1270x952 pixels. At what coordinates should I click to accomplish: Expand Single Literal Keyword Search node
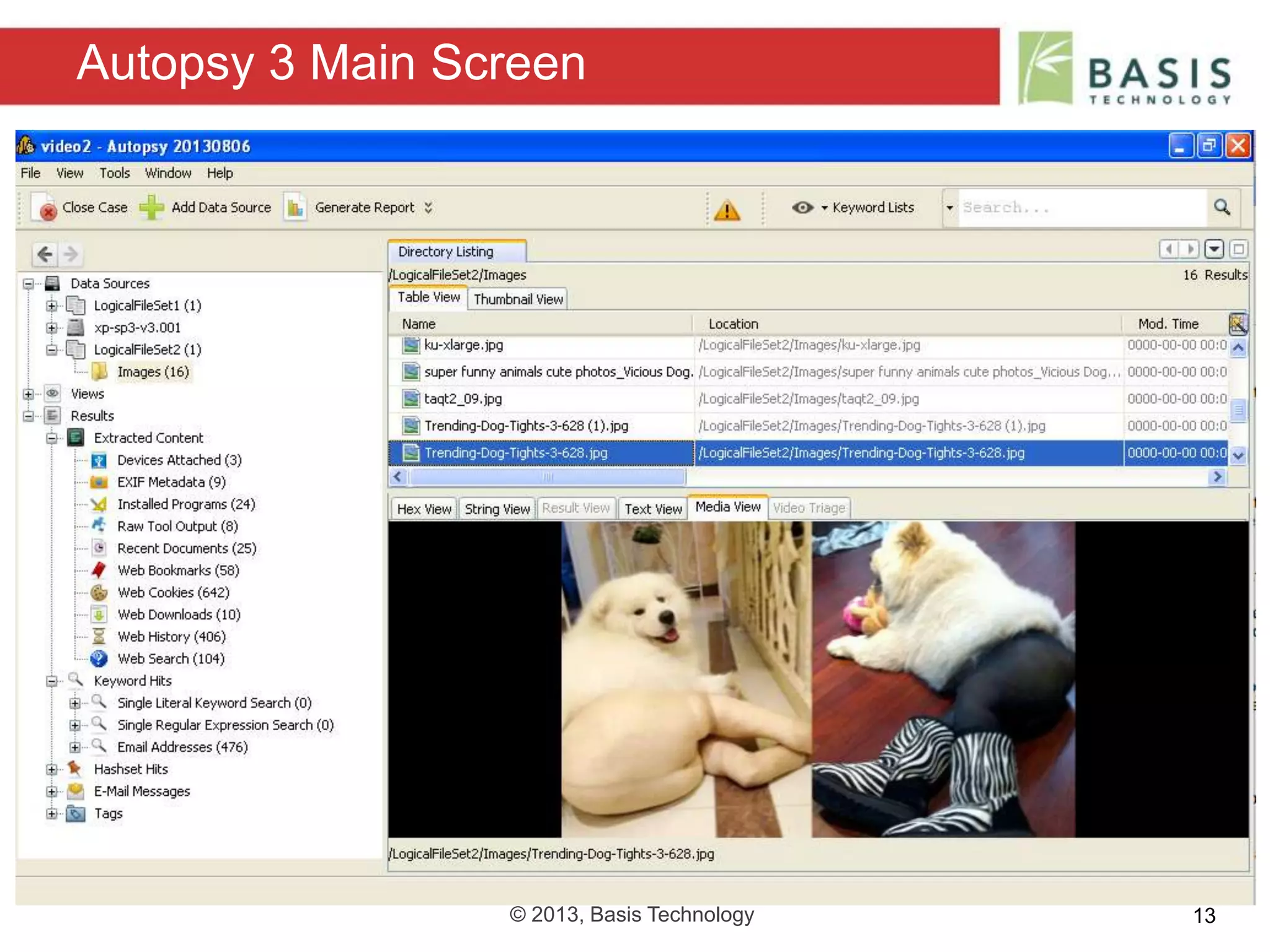point(75,703)
